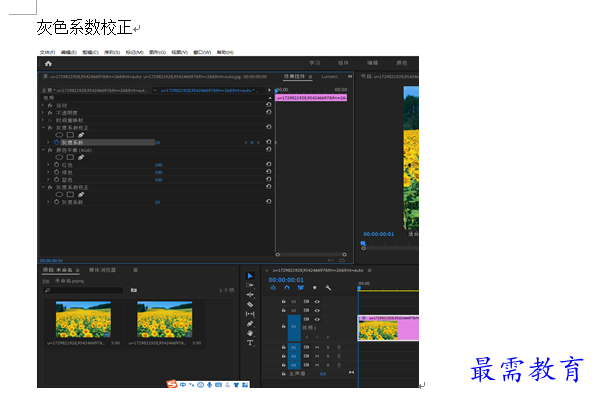
Task: Reset the 蓝色 parameter value
Action: (x=268, y=179)
